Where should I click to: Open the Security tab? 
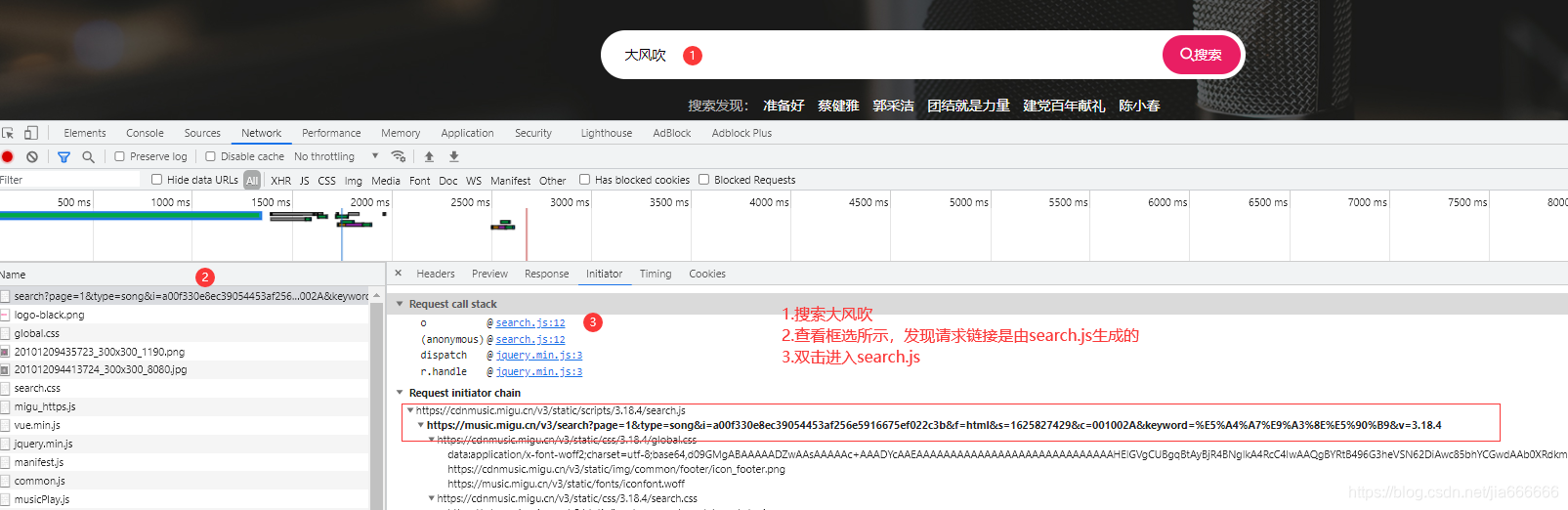coord(533,133)
